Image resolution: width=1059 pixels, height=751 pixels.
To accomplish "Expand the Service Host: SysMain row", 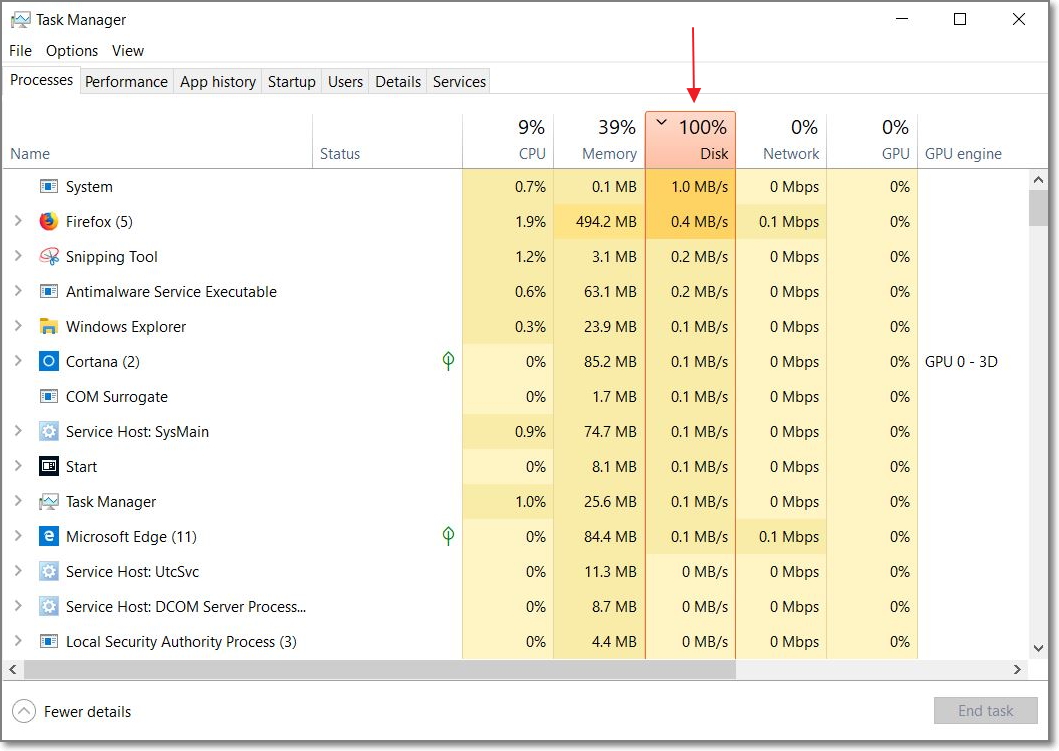I will click(18, 431).
